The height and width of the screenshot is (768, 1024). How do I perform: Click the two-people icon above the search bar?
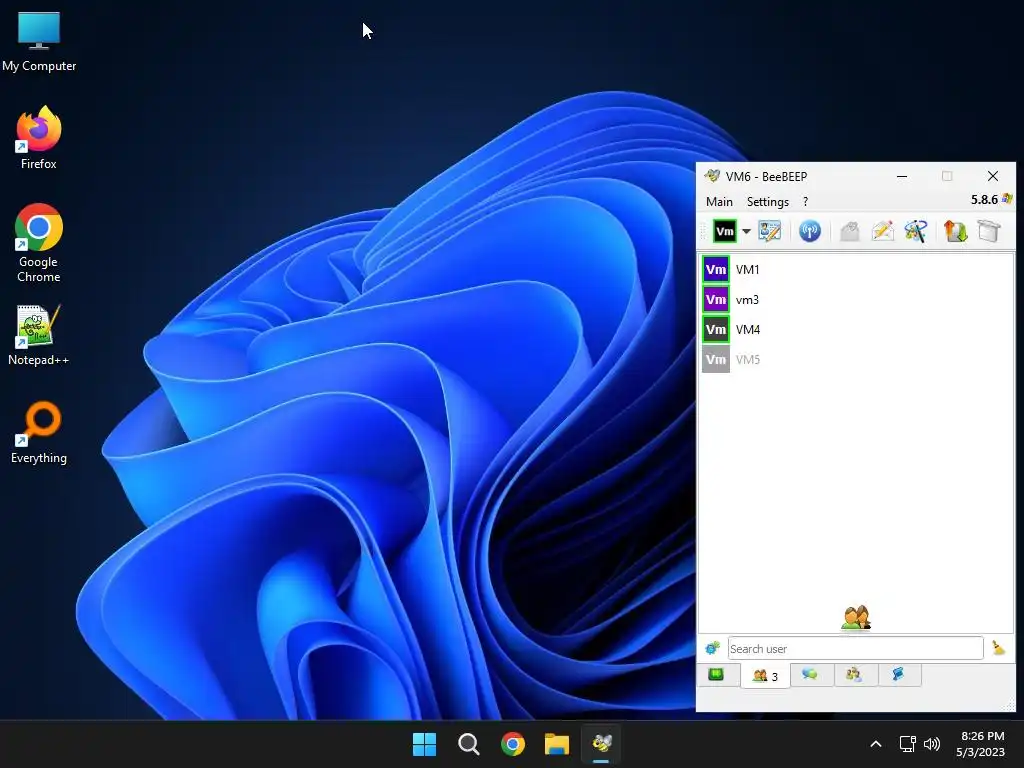pyautogui.click(x=856, y=618)
